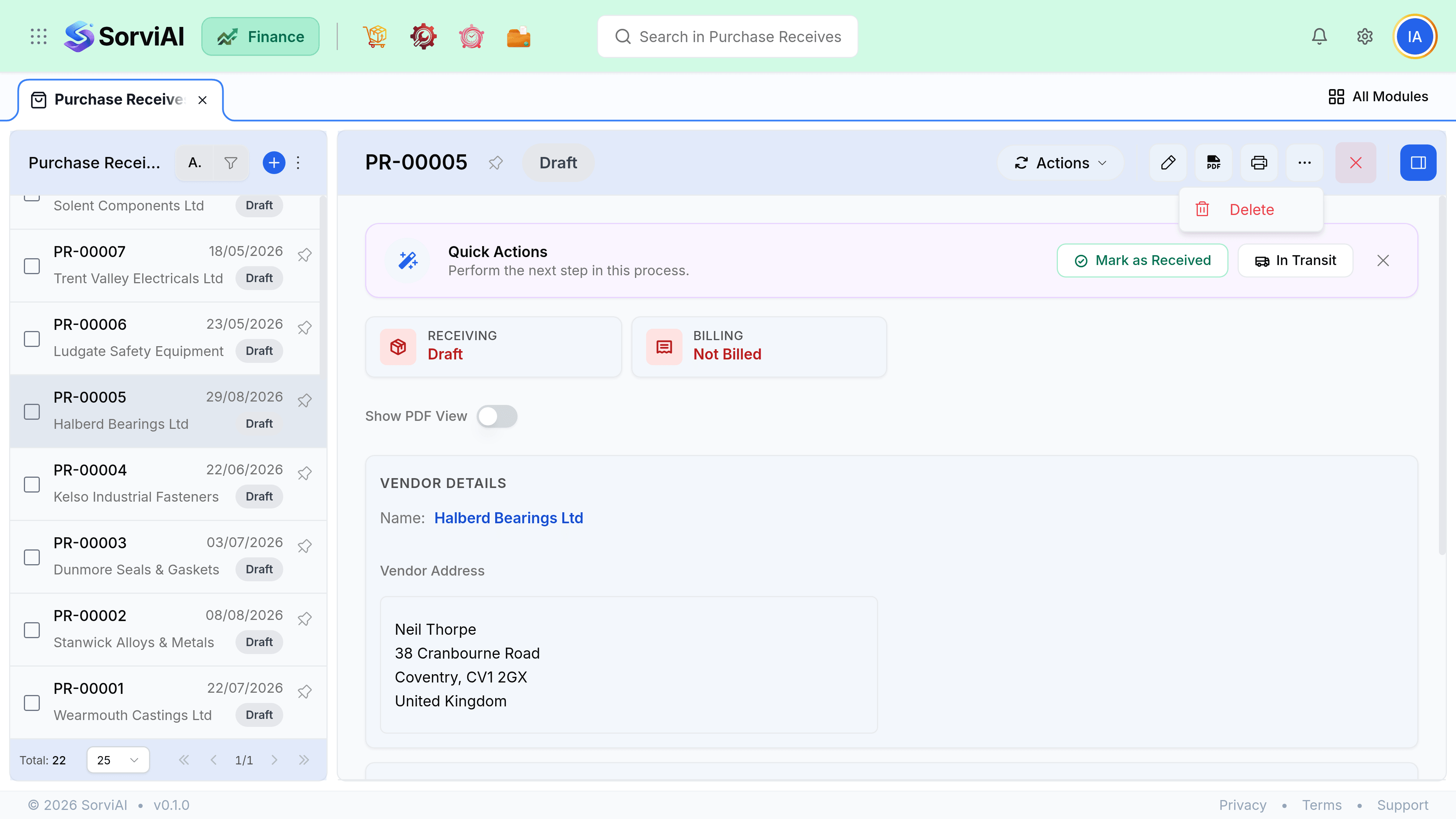1456x819 pixels.
Task: Open the Terms footer link
Action: click(x=1321, y=805)
